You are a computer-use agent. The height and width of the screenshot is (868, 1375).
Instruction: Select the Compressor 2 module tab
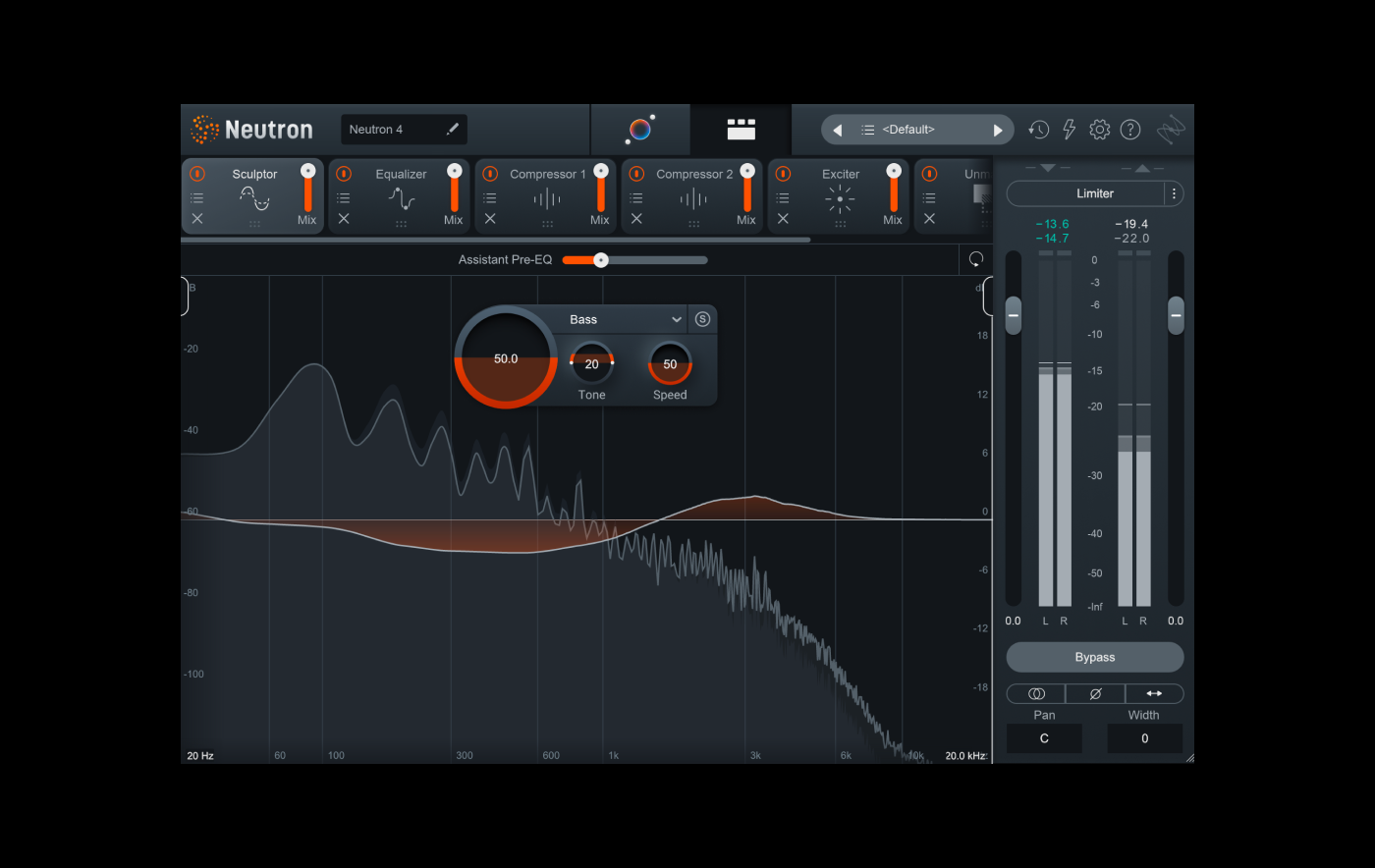(x=693, y=196)
